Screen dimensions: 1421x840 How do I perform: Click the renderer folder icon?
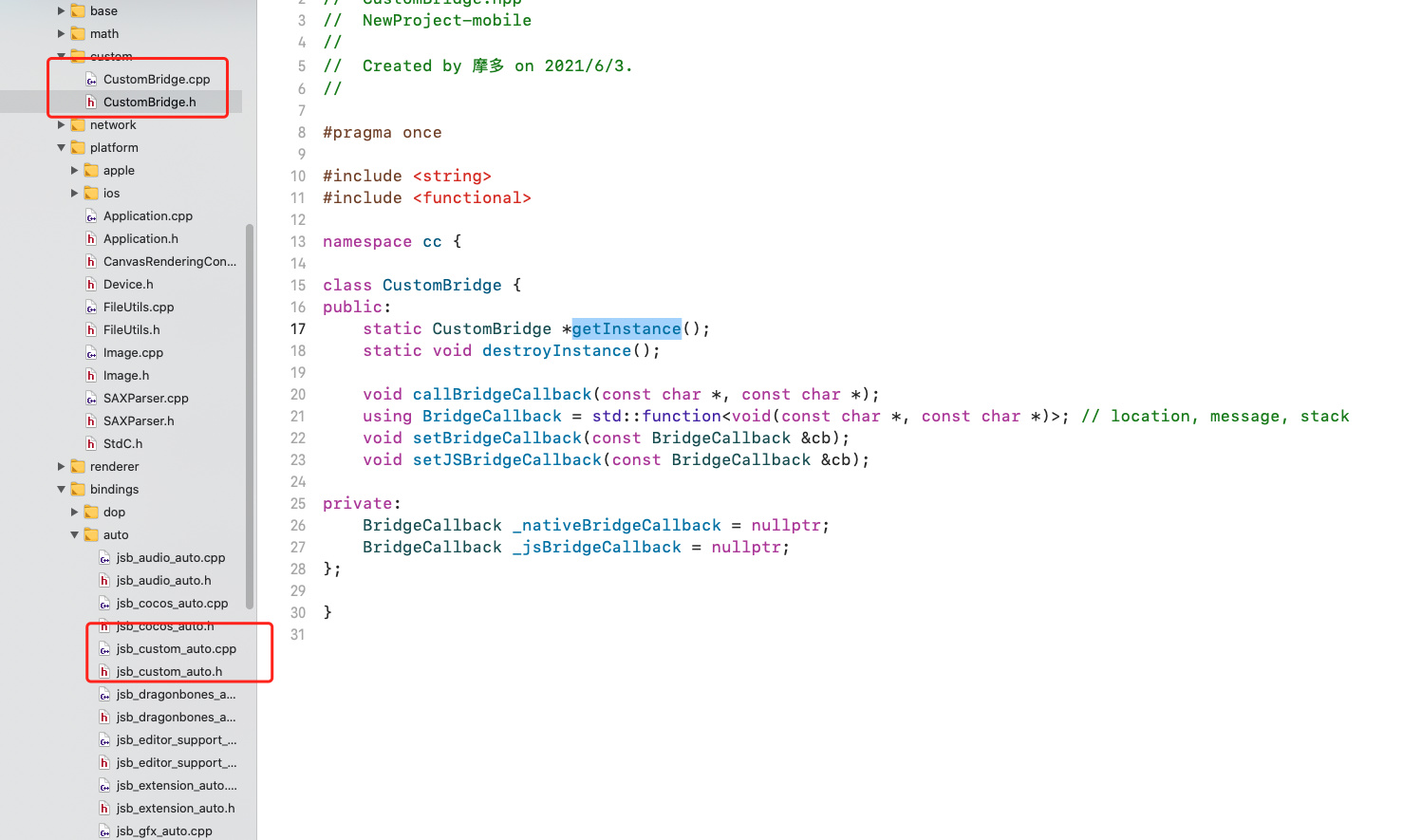tap(78, 467)
